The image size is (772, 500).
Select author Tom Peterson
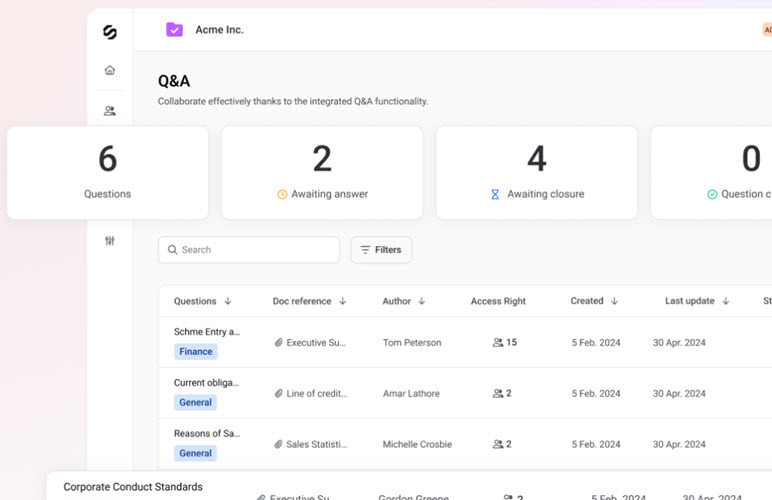(412, 343)
